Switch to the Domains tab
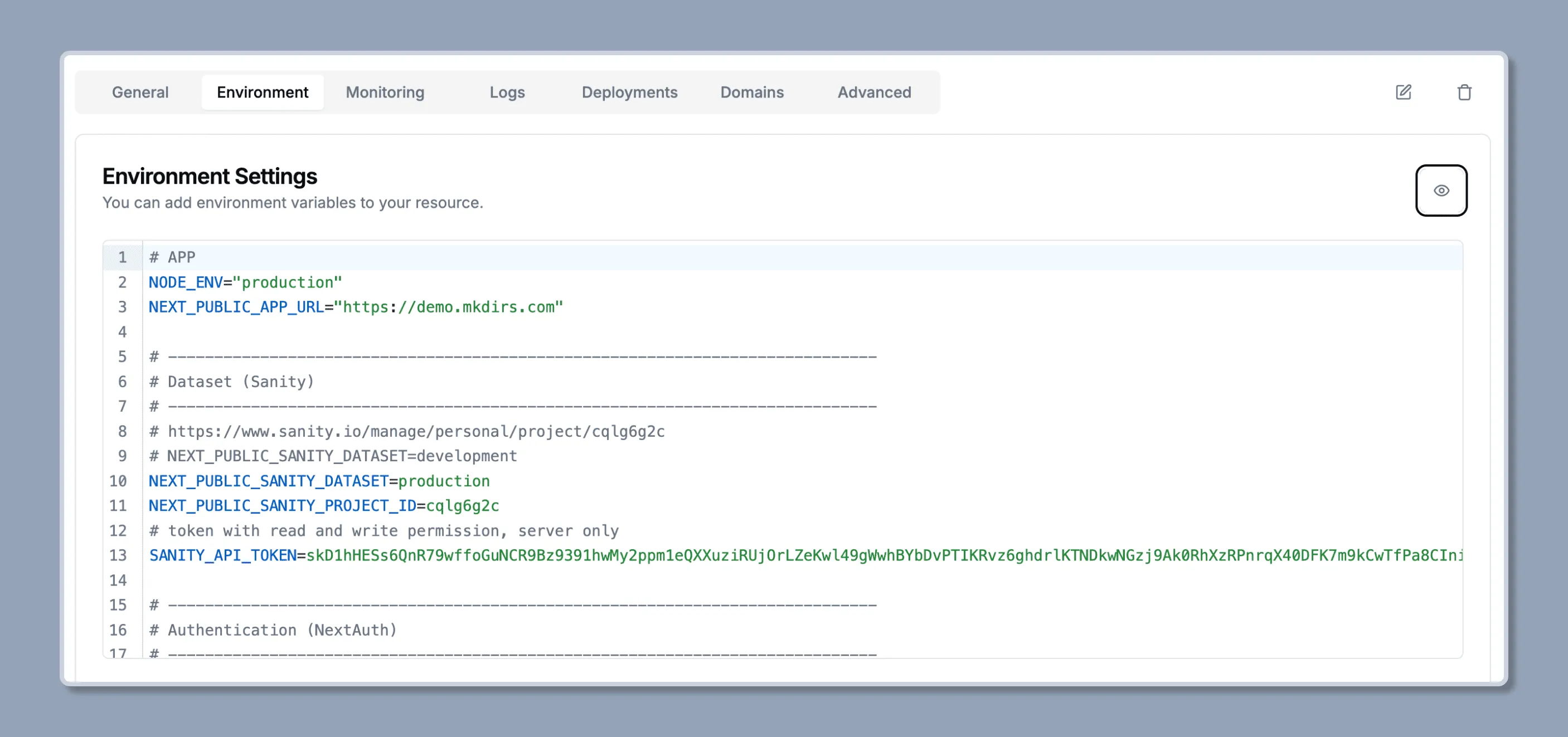Image resolution: width=1568 pixels, height=737 pixels. [x=752, y=92]
